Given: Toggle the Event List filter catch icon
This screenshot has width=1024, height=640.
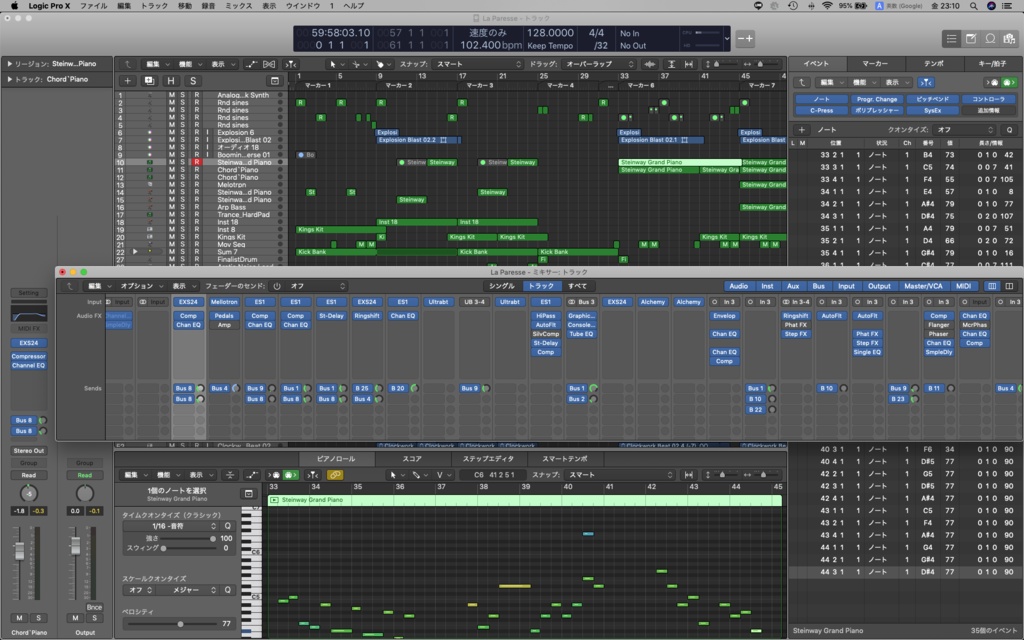Looking at the screenshot, I should point(926,82).
